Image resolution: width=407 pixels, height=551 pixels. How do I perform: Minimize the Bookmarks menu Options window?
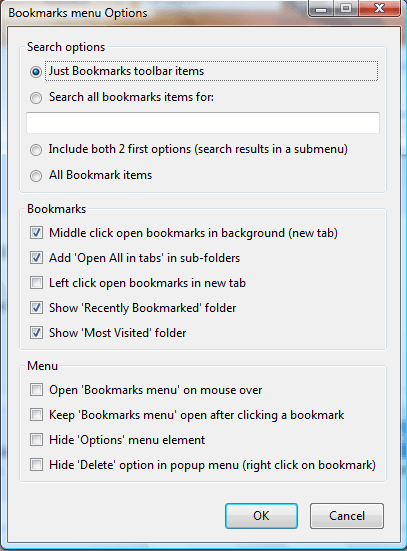pos(321,8)
